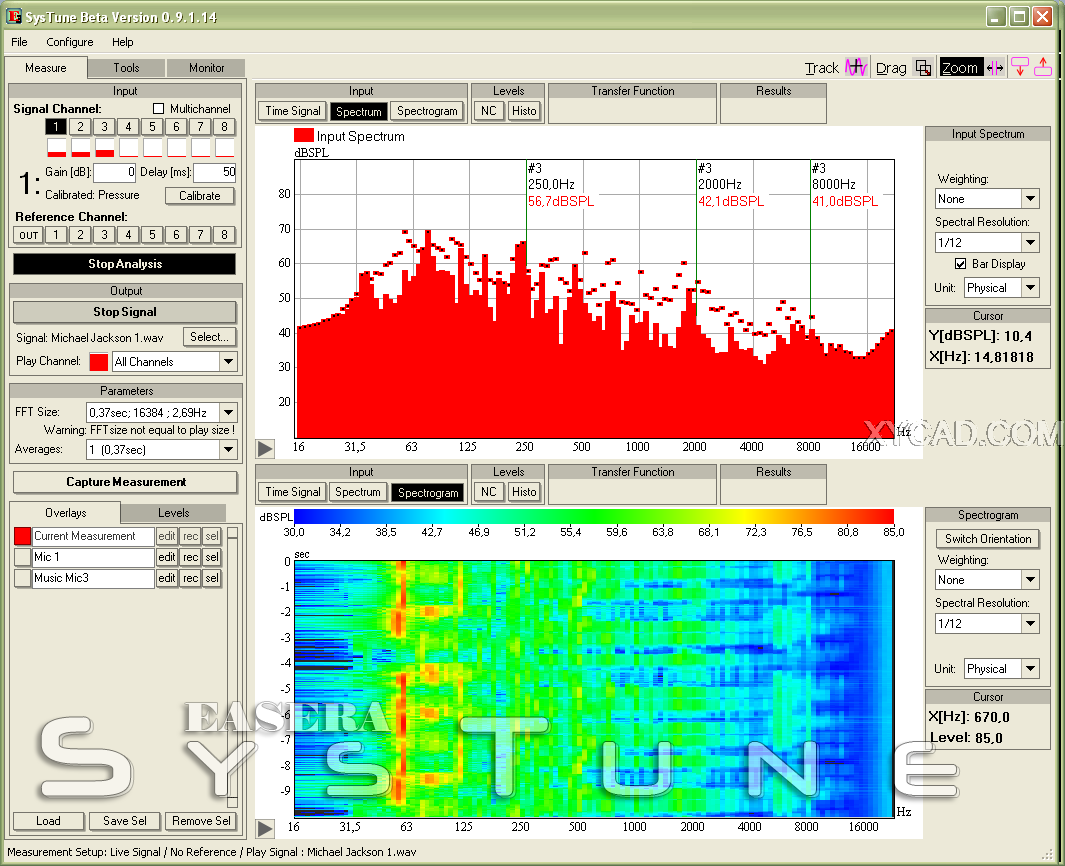The width and height of the screenshot is (1065, 866).
Task: Click the pink download-to-overlay icon
Action: [x=1019, y=67]
